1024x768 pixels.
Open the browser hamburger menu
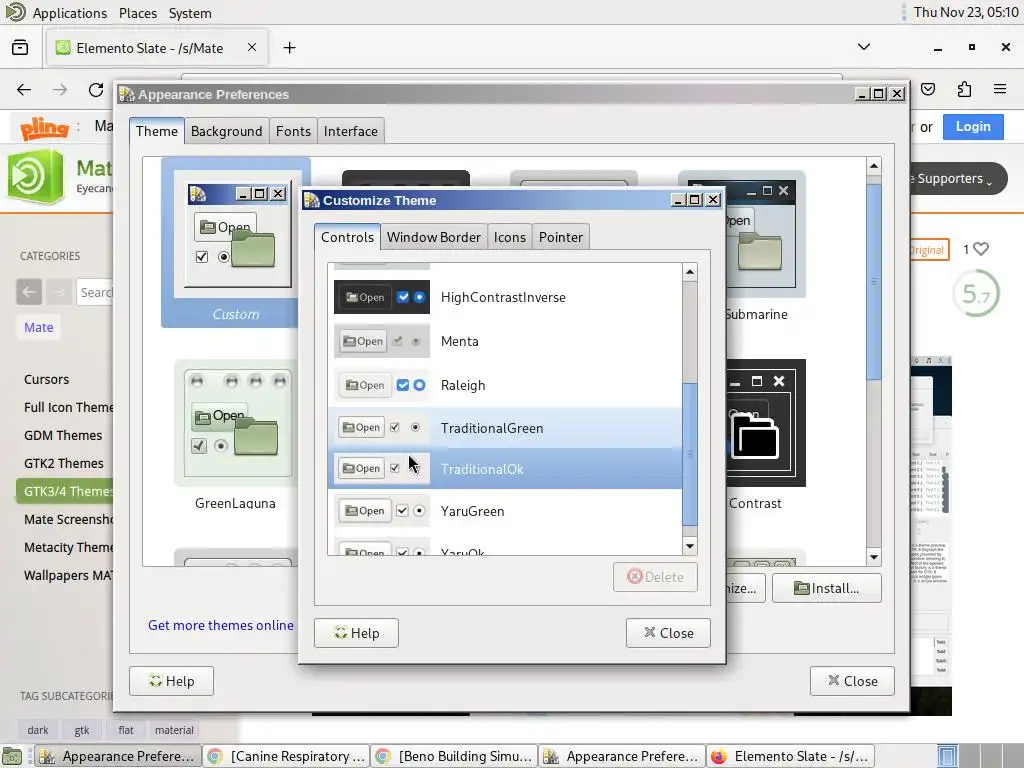1000,89
